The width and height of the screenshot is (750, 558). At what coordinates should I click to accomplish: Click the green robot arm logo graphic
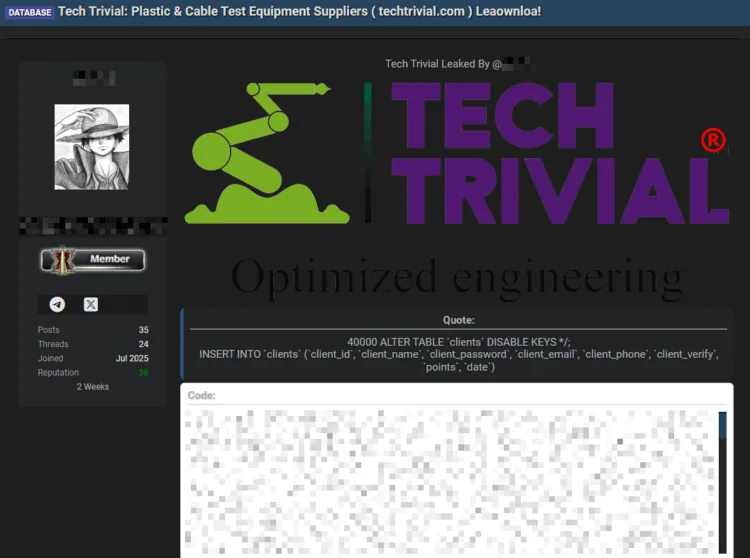[267, 153]
